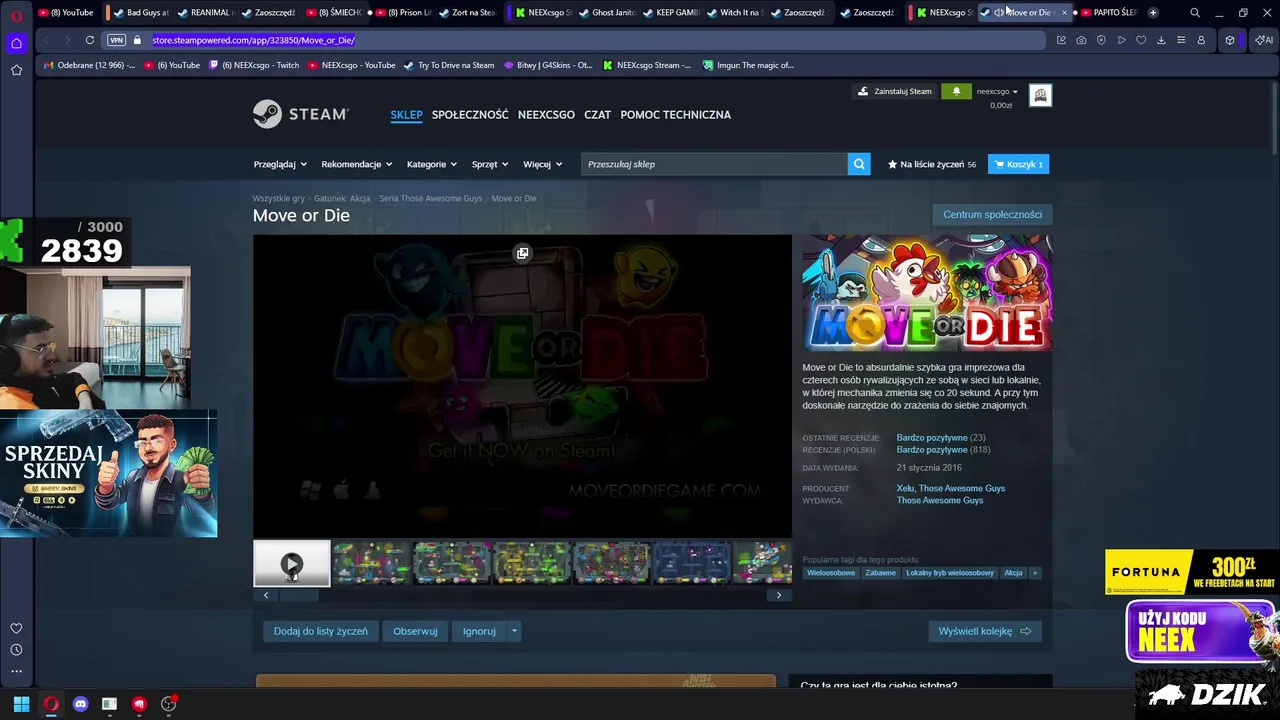Click Move or Die capsule header image
This screenshot has width=1280, height=720.
(927, 293)
